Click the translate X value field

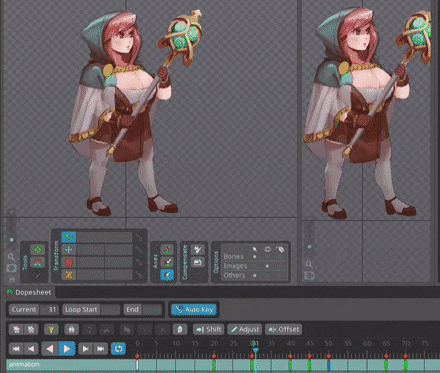[x=91, y=250]
